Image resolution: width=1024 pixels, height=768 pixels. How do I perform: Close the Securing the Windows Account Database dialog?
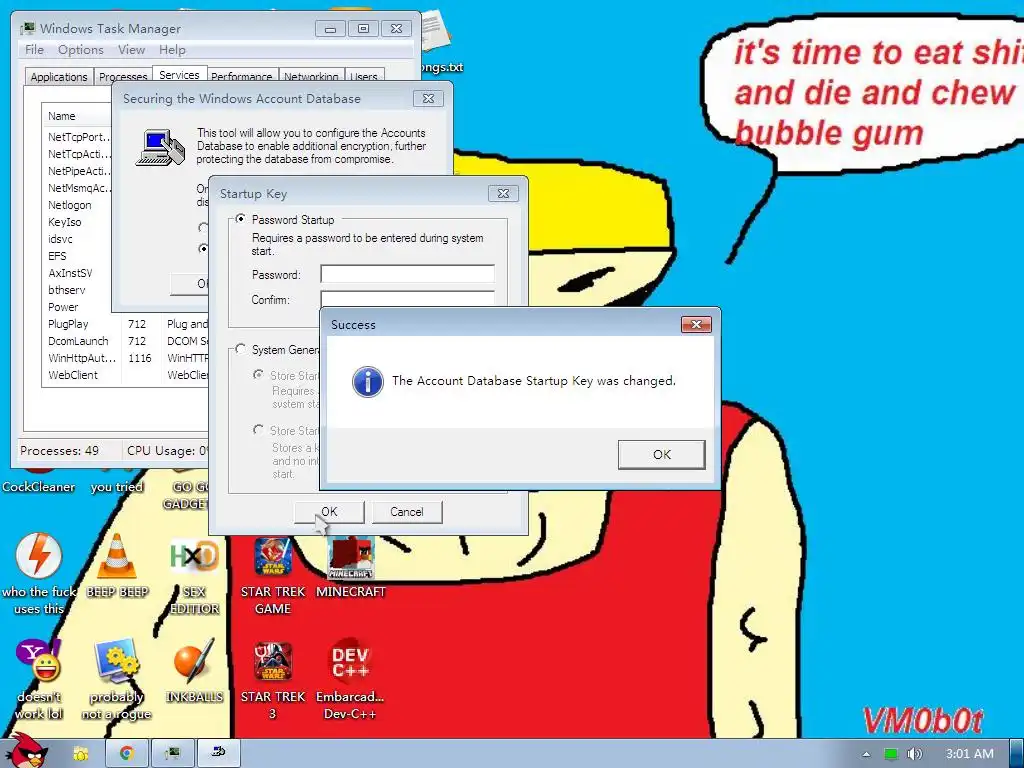coord(428,99)
